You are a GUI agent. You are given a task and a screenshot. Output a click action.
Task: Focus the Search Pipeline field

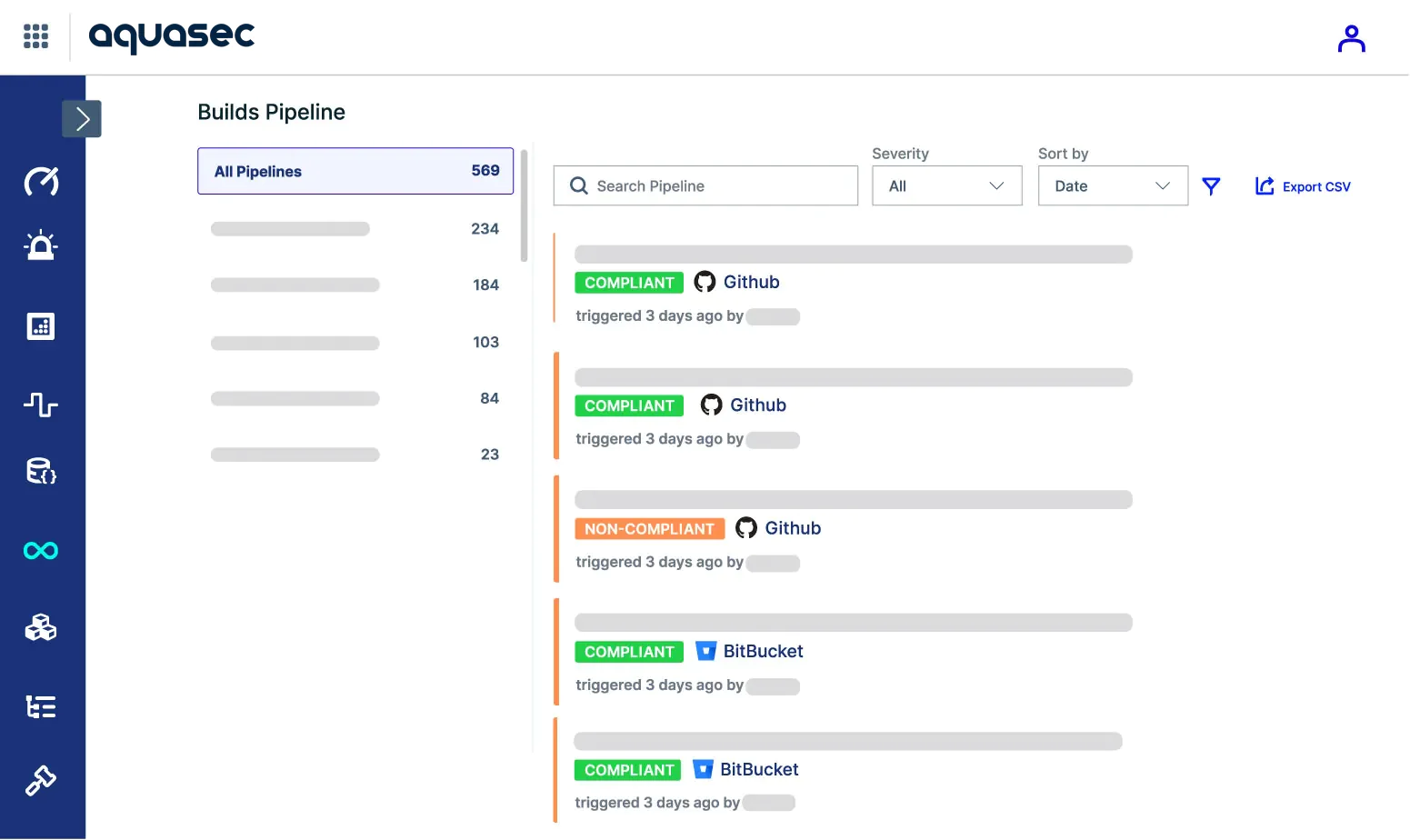click(705, 185)
